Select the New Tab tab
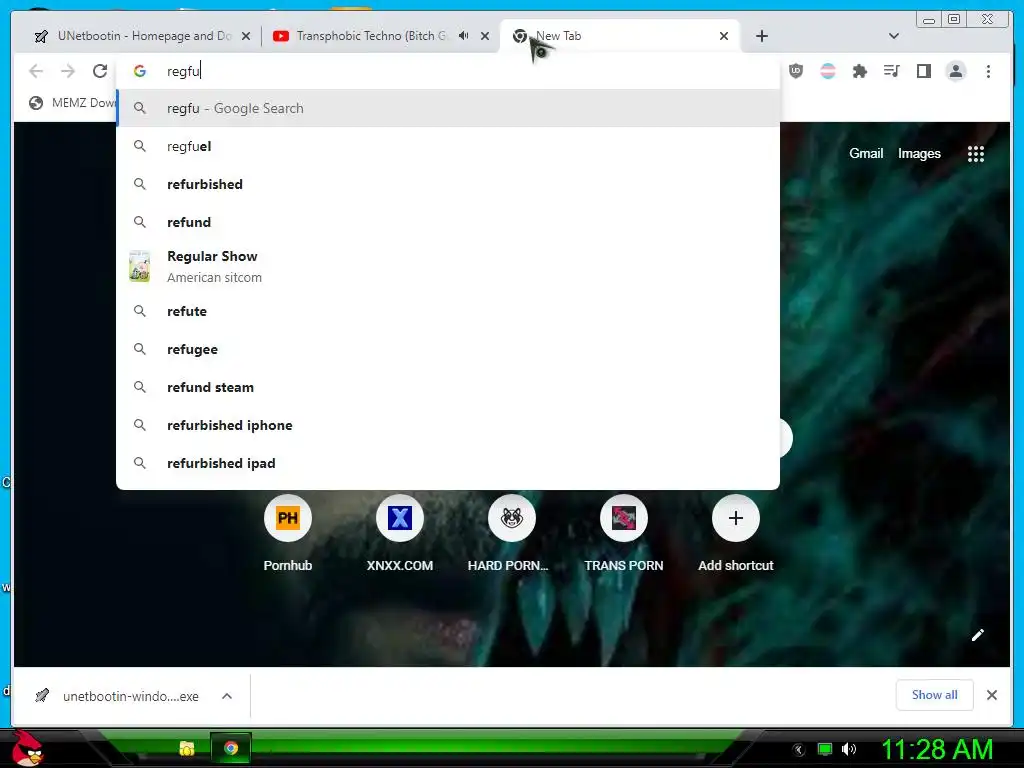Image resolution: width=1024 pixels, height=768 pixels. pos(620,36)
